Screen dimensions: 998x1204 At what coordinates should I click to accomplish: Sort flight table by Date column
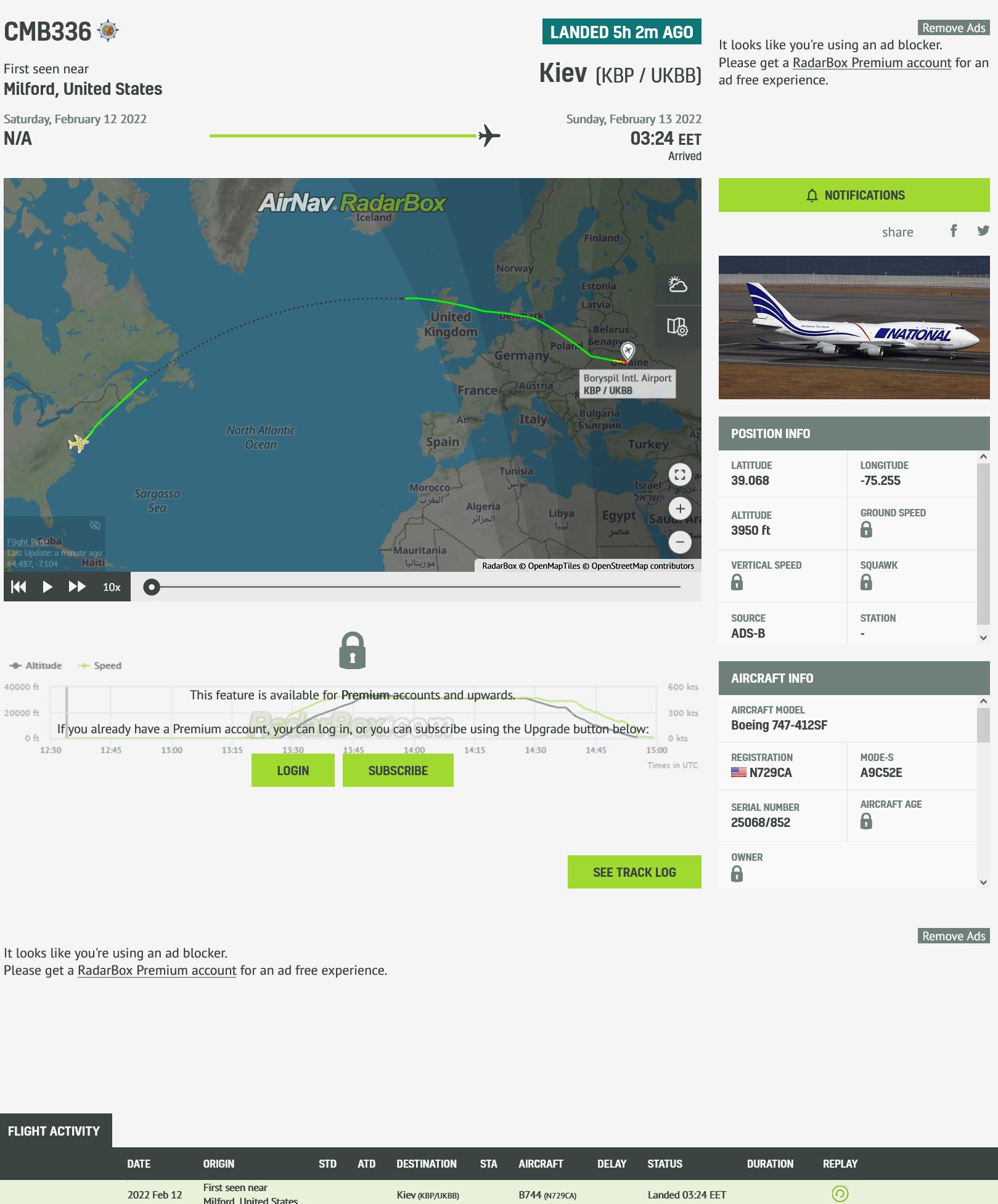click(x=139, y=1164)
